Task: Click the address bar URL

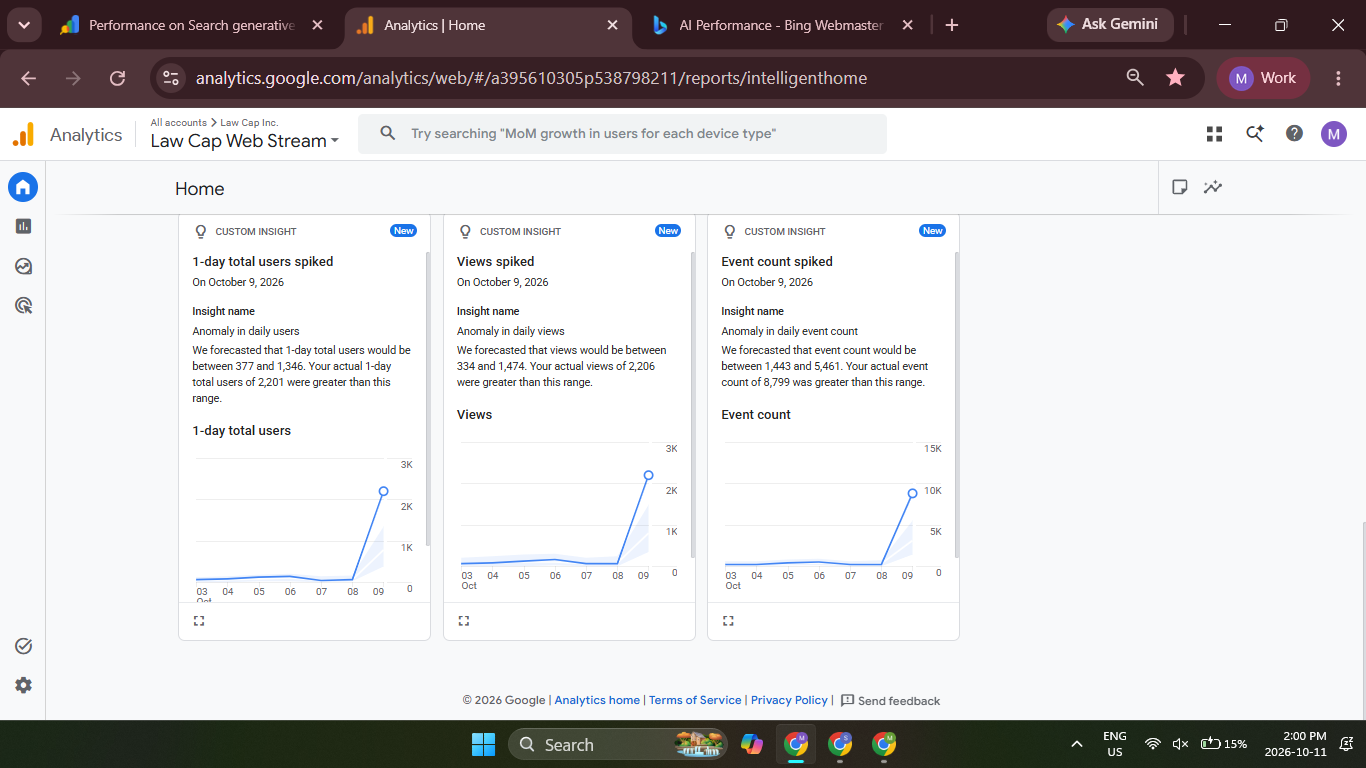Action: (531, 78)
